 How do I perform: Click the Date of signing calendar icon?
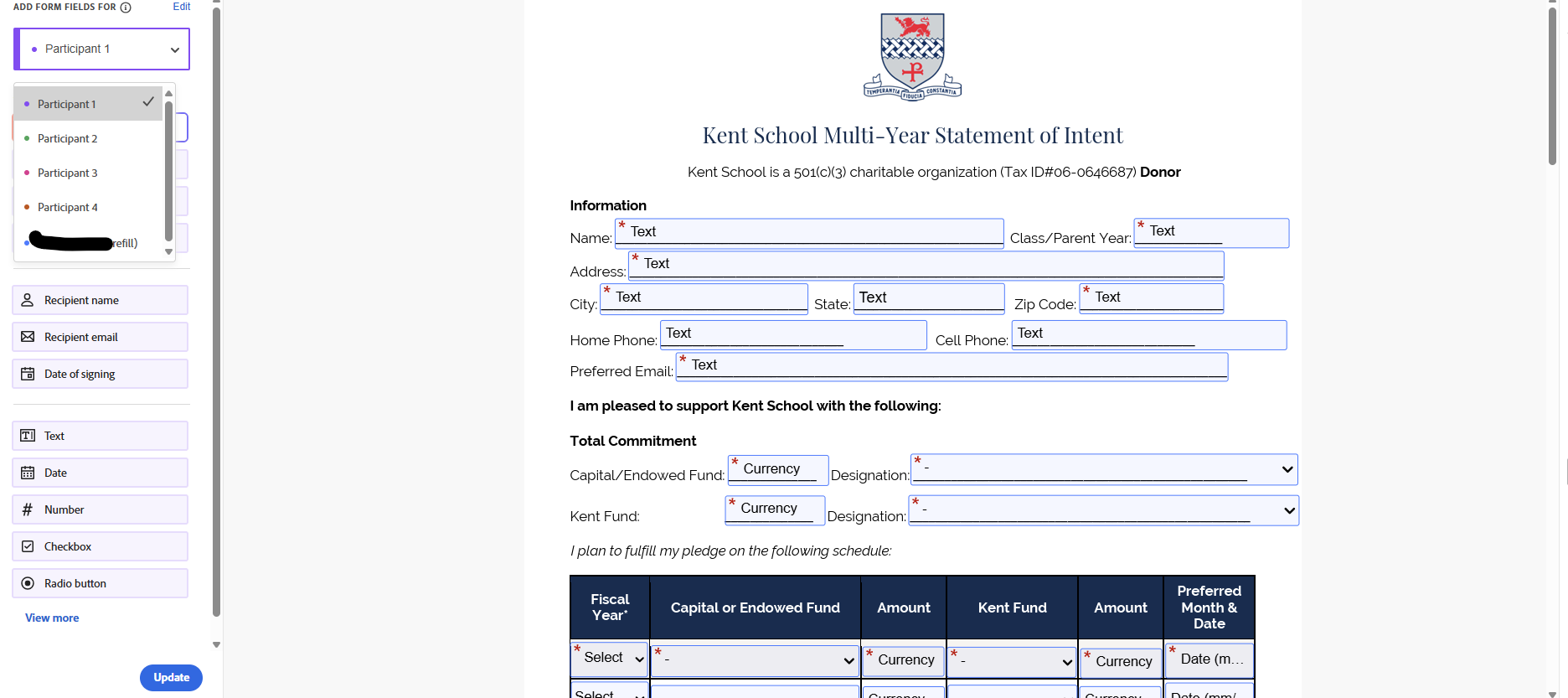click(28, 374)
